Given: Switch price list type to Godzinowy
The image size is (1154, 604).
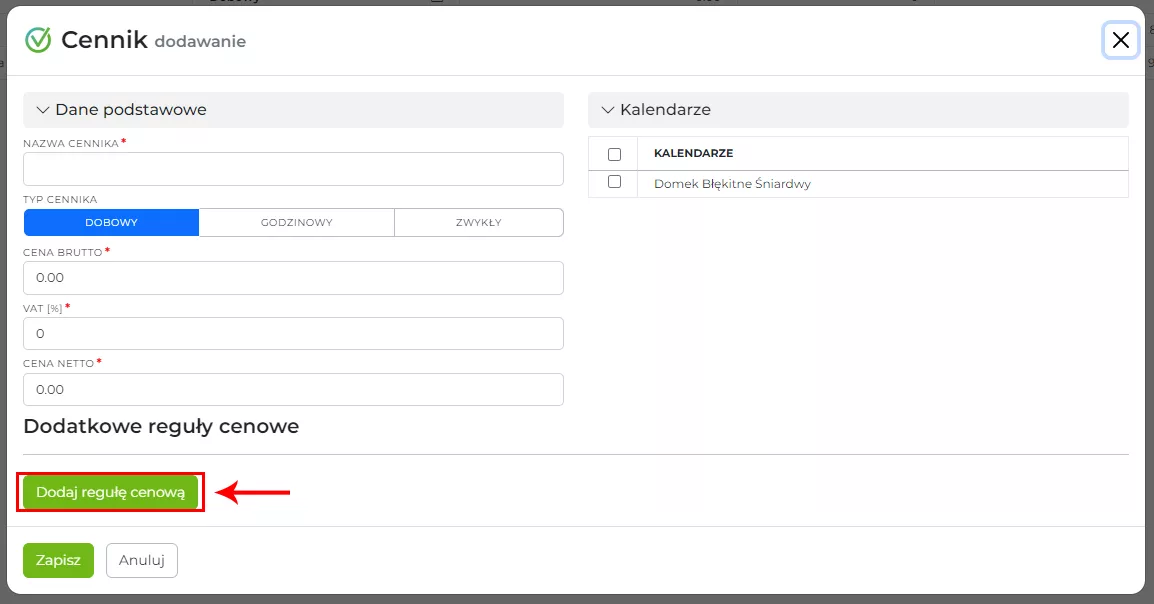Looking at the screenshot, I should tap(296, 223).
